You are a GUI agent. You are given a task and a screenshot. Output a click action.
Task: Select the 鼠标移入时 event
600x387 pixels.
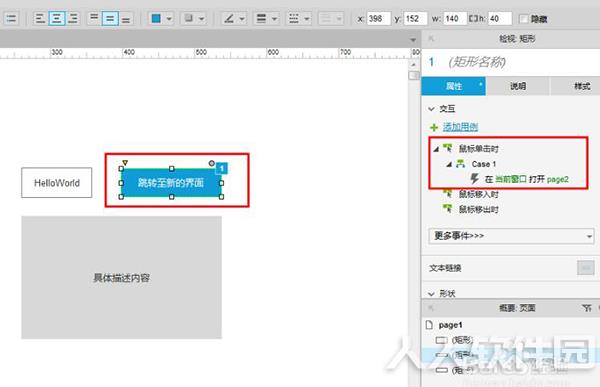[x=478, y=194]
